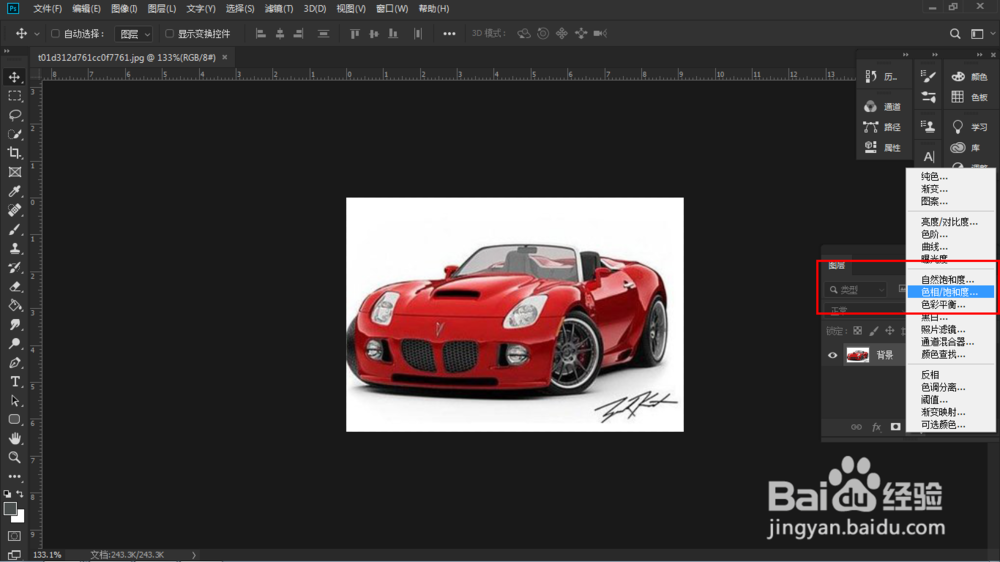This screenshot has width=1000, height=562.
Task: Open the 历史记录 panel icon
Action: (883, 77)
